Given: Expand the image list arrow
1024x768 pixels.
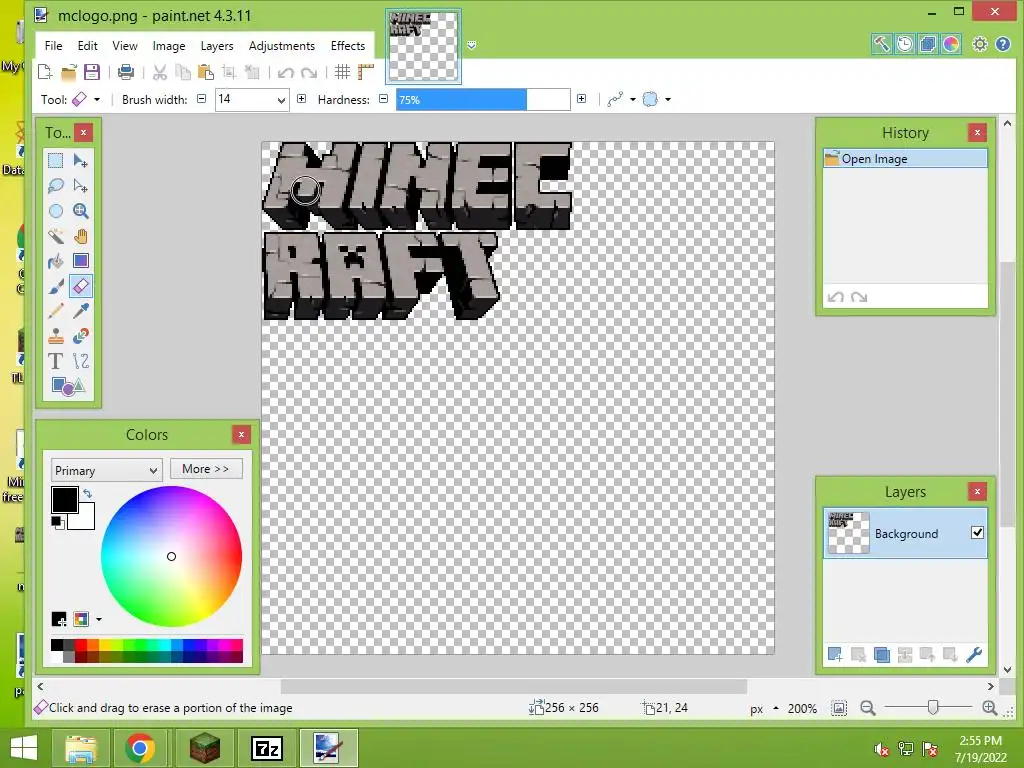Looking at the screenshot, I should (x=472, y=45).
